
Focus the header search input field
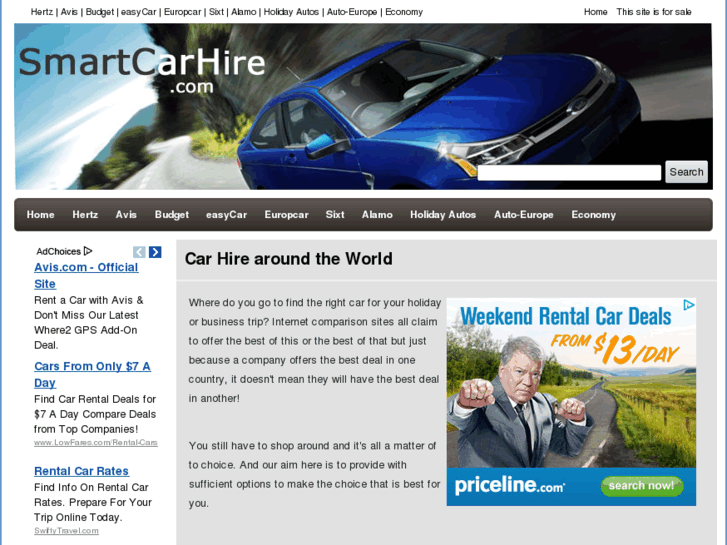pos(569,173)
